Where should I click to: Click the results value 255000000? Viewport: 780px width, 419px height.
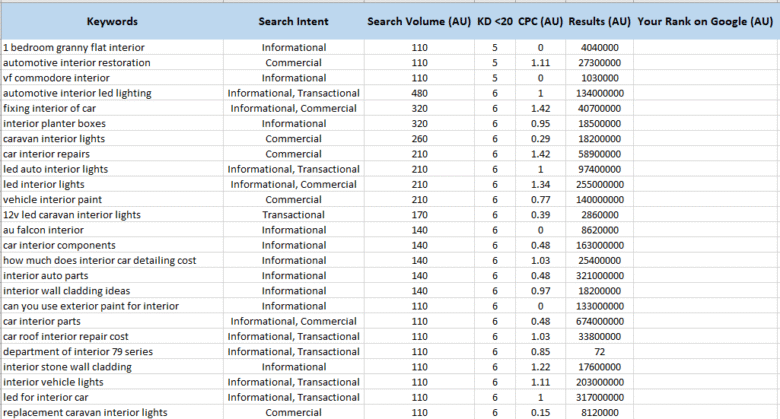[599, 185]
